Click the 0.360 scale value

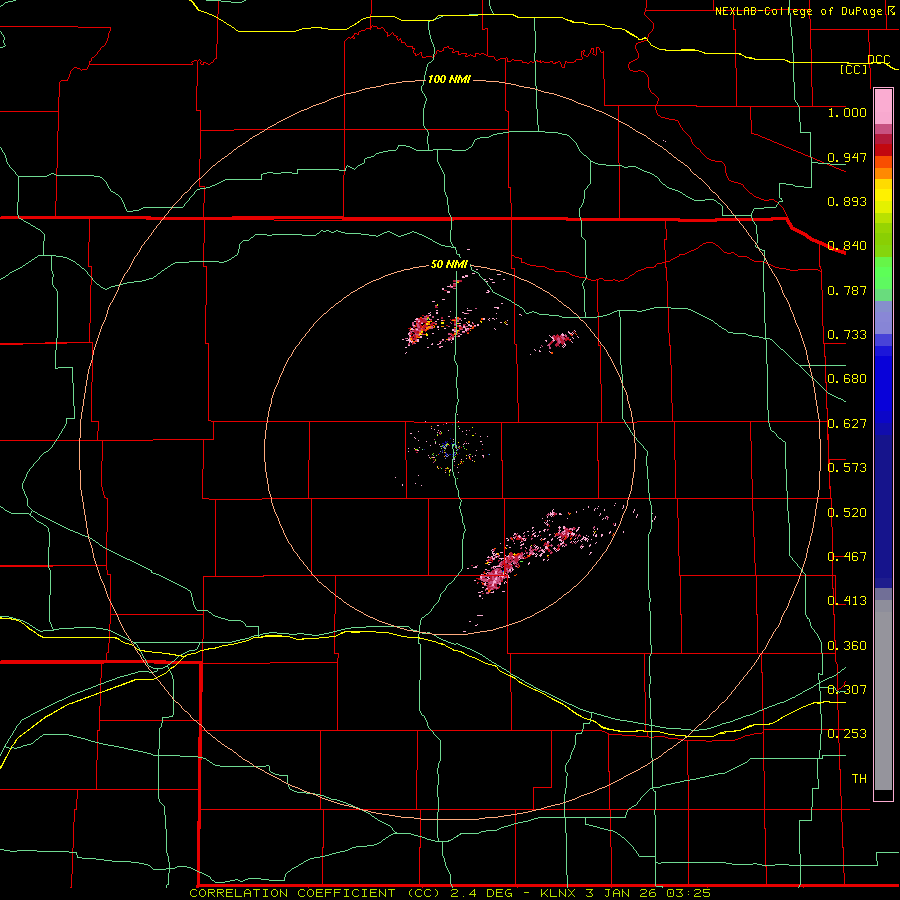point(847,646)
